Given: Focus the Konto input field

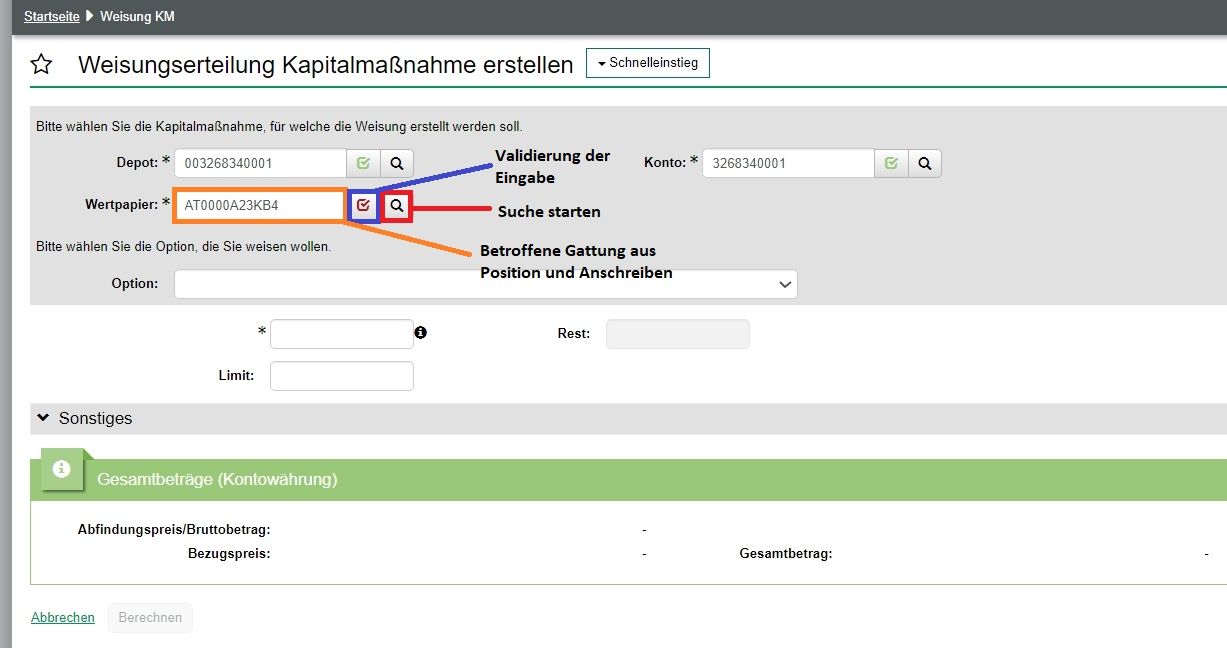Looking at the screenshot, I should (x=788, y=163).
